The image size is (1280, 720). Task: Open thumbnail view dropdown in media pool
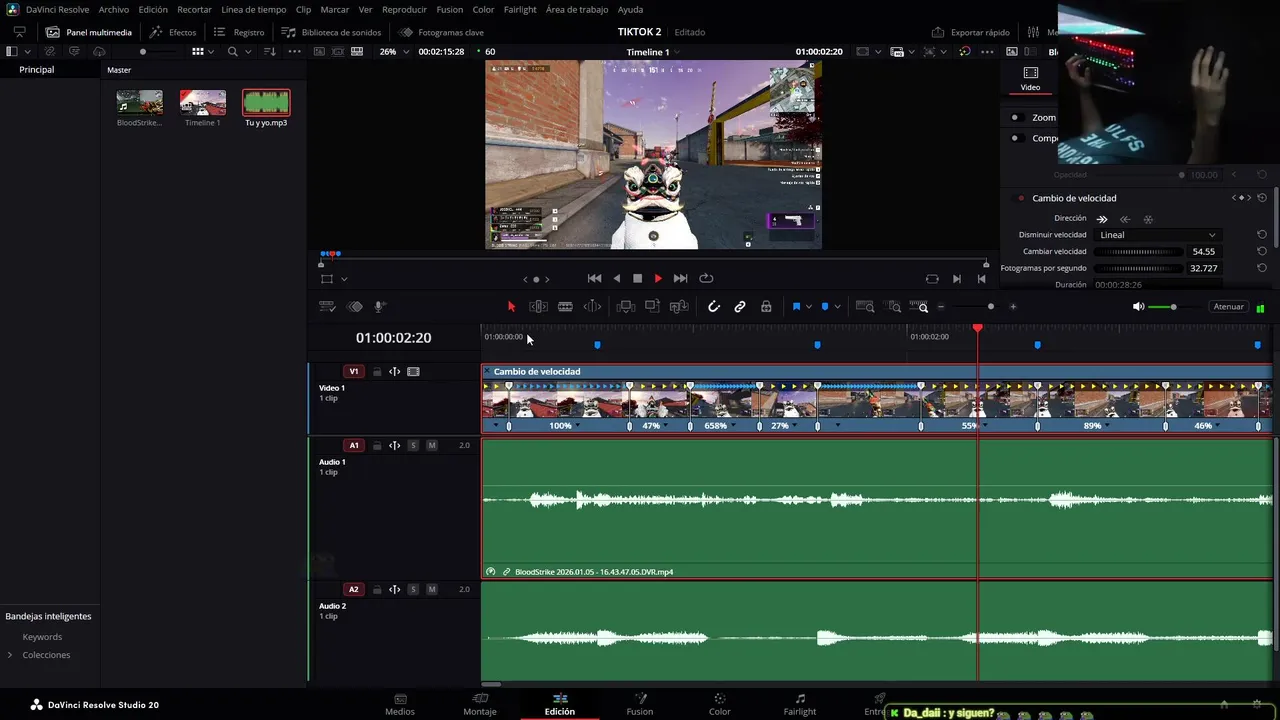(212, 51)
